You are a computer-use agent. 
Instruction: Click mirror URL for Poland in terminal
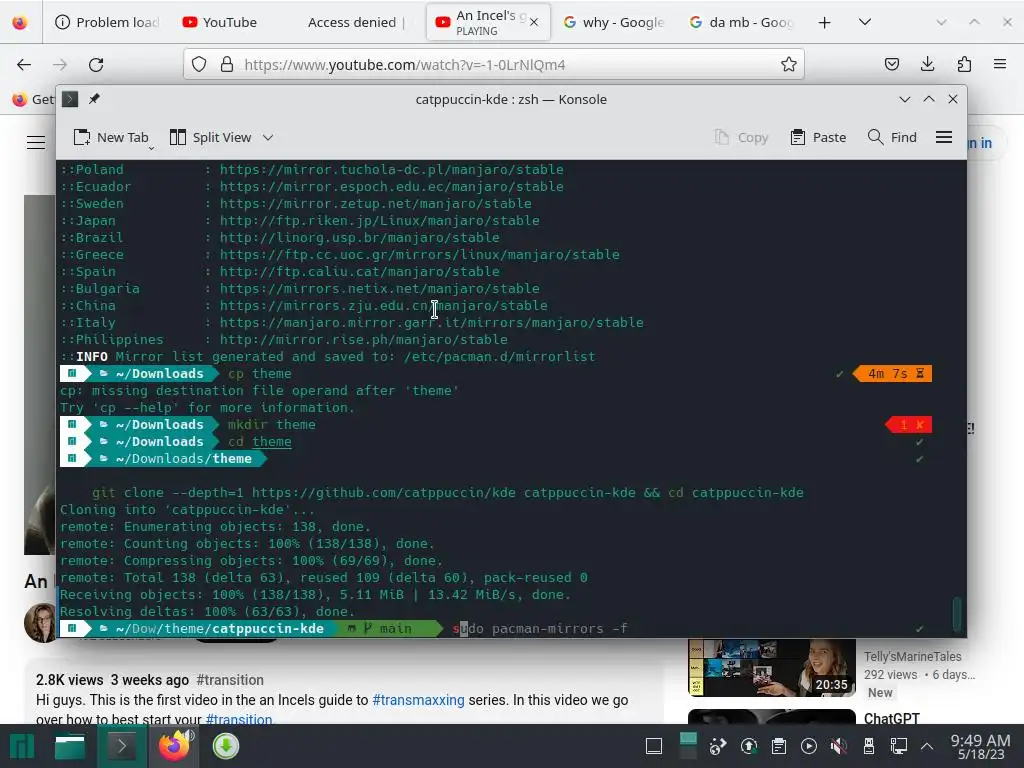pyautogui.click(x=391, y=169)
